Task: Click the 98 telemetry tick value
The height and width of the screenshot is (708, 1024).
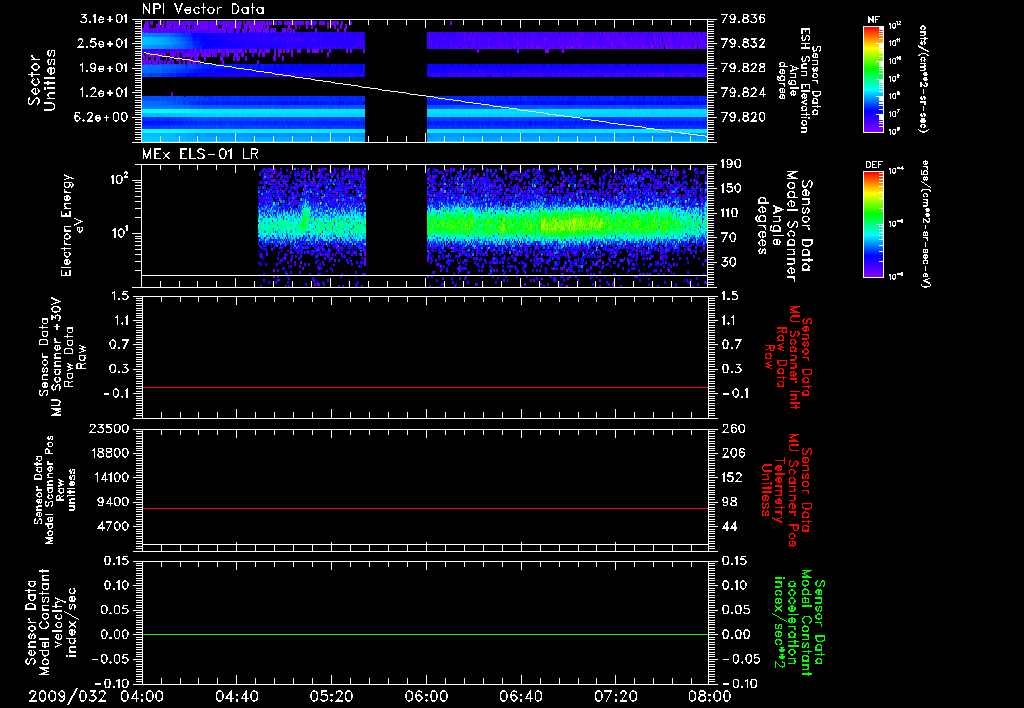Action: coord(729,502)
